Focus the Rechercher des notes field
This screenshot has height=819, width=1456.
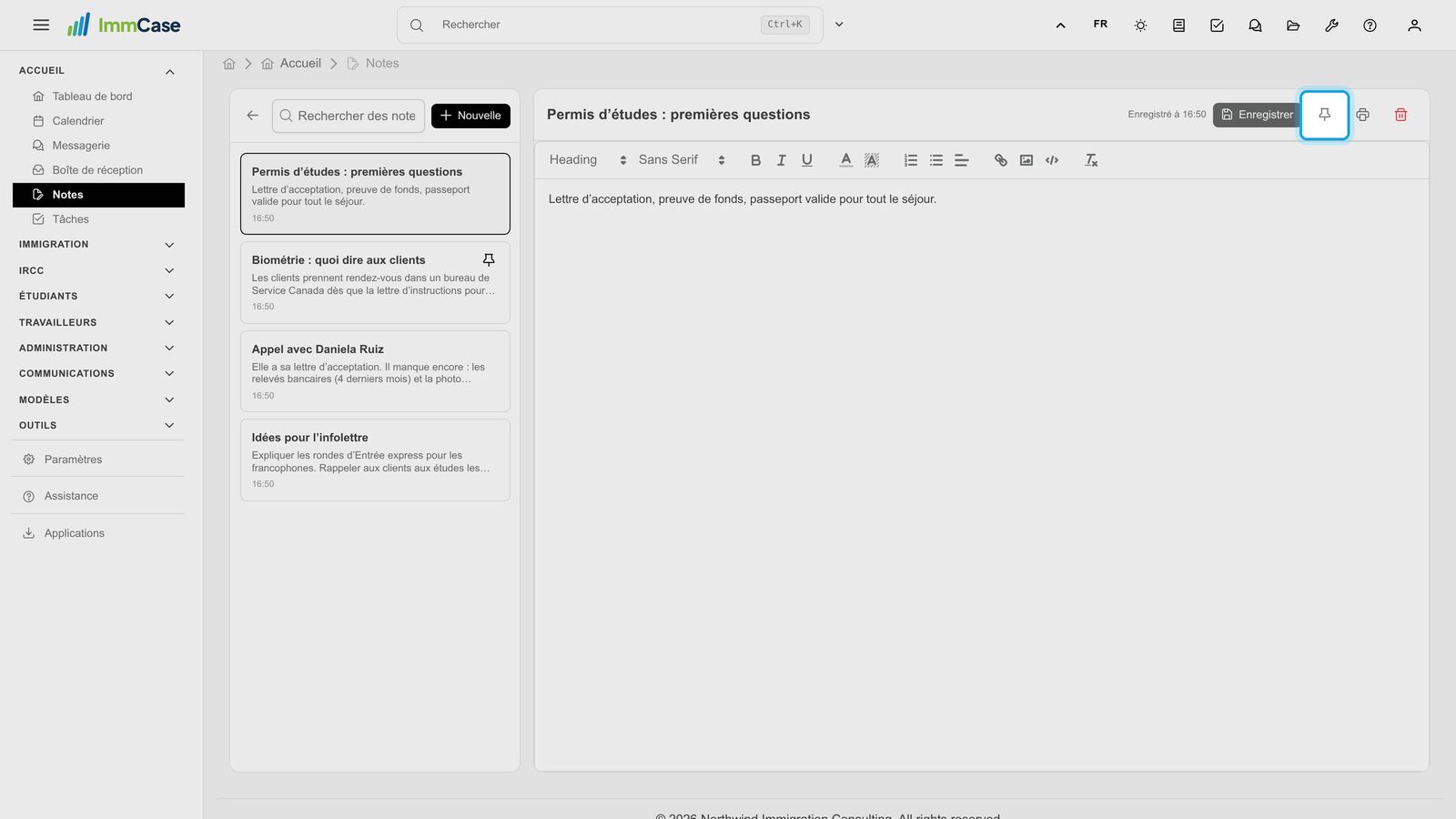point(349,116)
